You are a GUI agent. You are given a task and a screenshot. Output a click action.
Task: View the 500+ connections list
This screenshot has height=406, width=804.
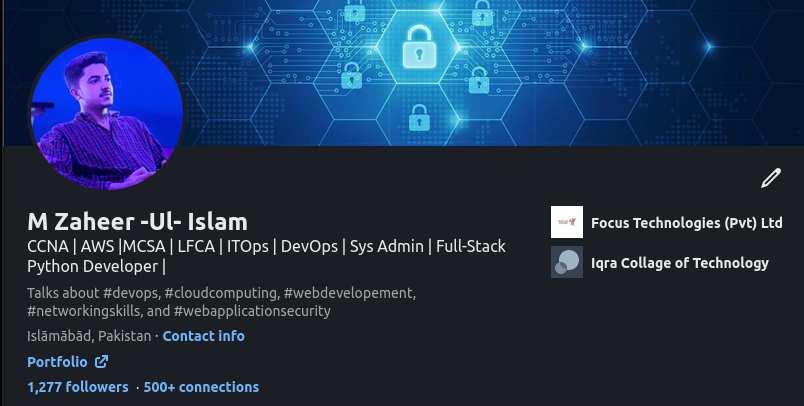201,387
